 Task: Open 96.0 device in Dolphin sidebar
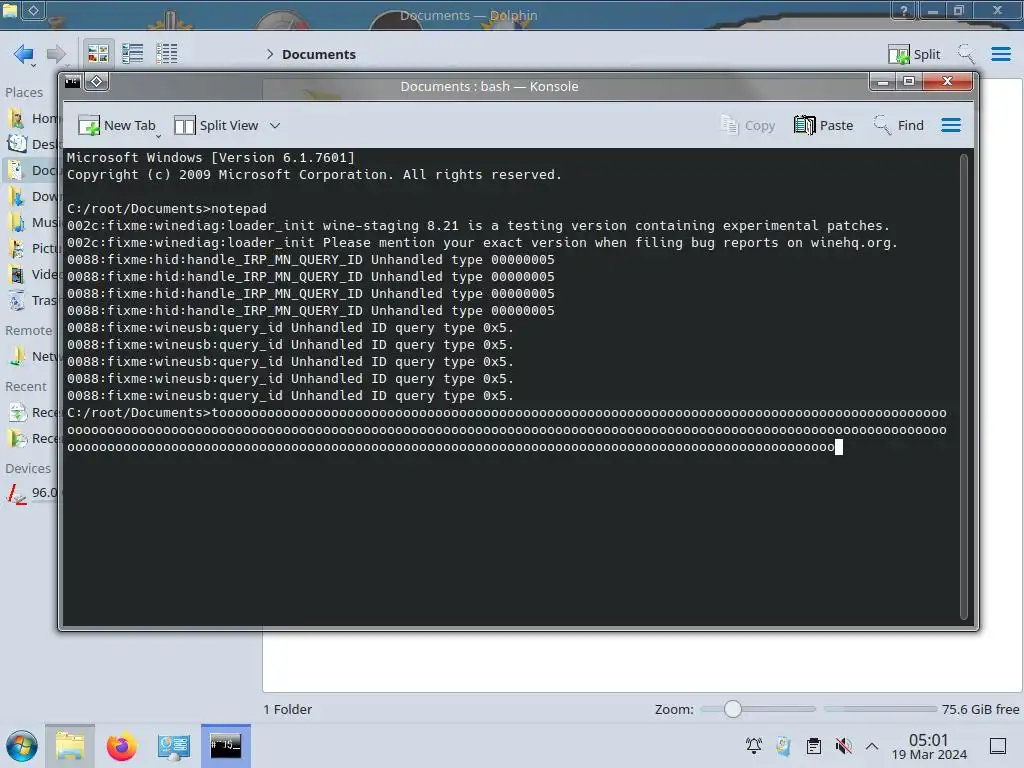[33, 493]
